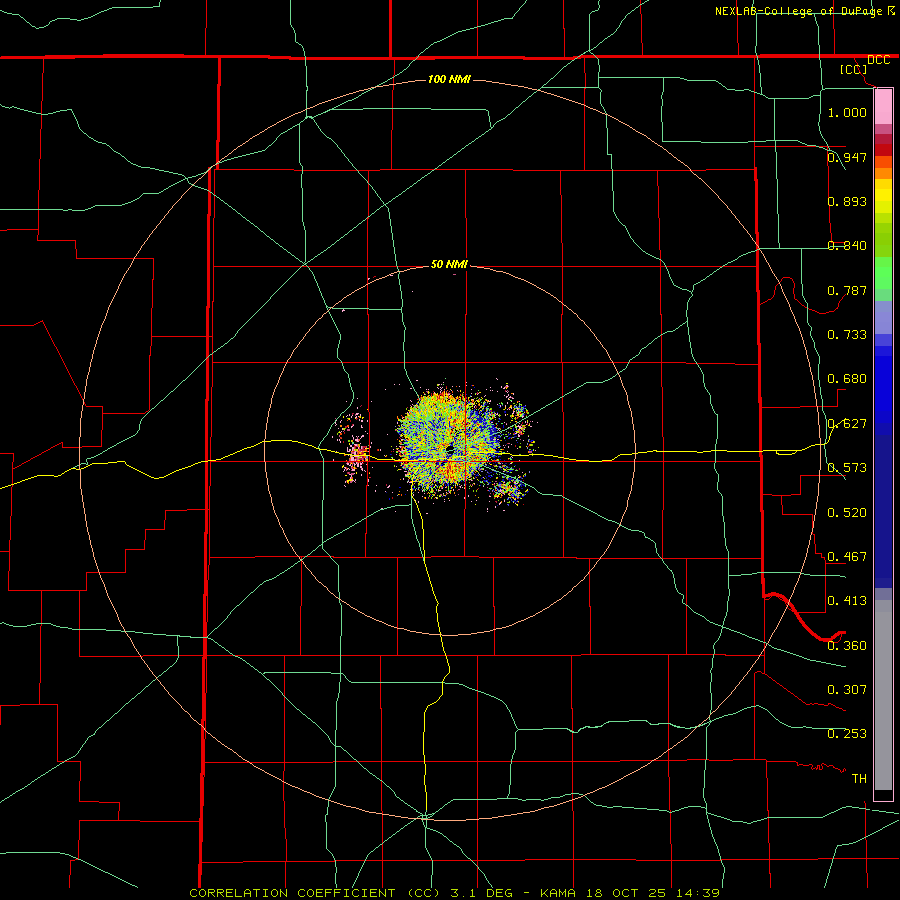Click the 0.787 legend value
This screenshot has width=900, height=900.
click(847, 290)
